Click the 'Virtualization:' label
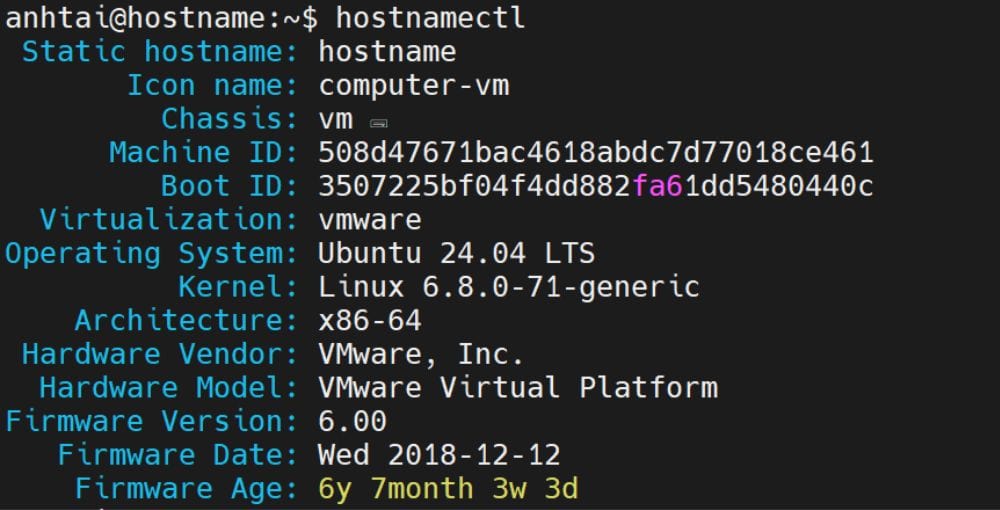Viewport: 1000px width, 510px height. tap(170, 219)
